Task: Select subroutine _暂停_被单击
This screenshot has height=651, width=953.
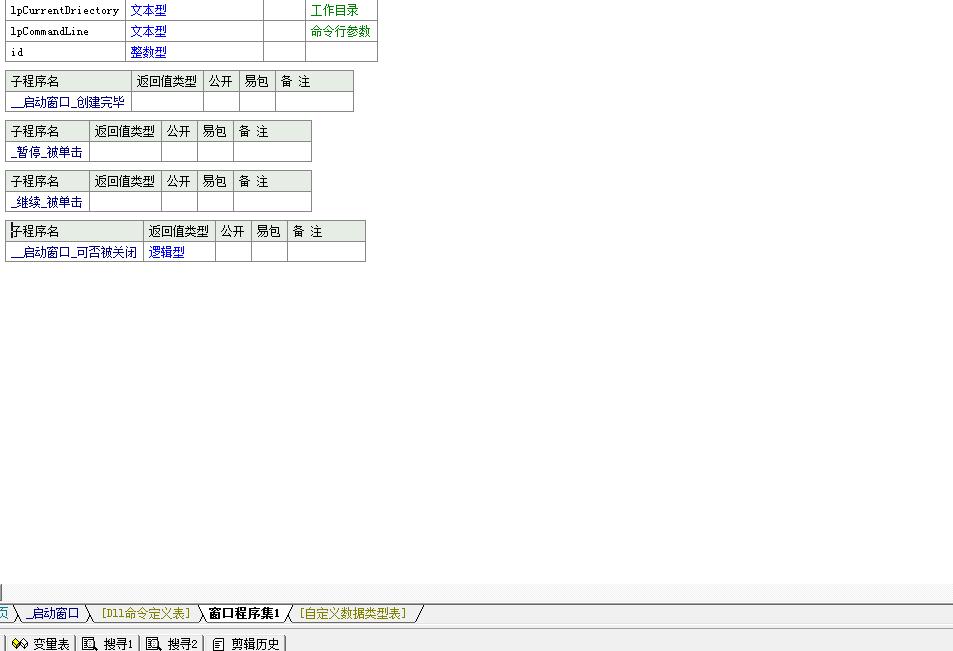Action: click(47, 152)
